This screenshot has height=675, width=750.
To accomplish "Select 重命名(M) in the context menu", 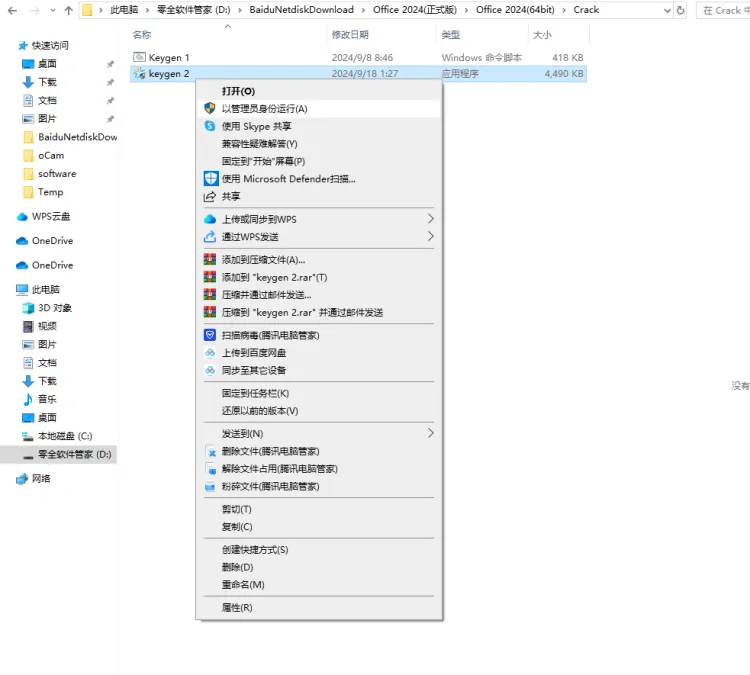I will [243, 584].
